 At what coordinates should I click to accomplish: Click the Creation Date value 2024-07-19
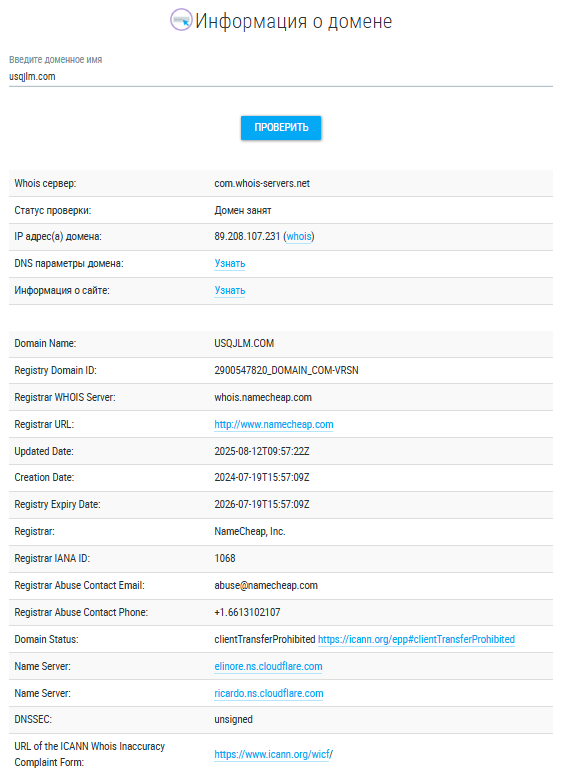click(262, 477)
